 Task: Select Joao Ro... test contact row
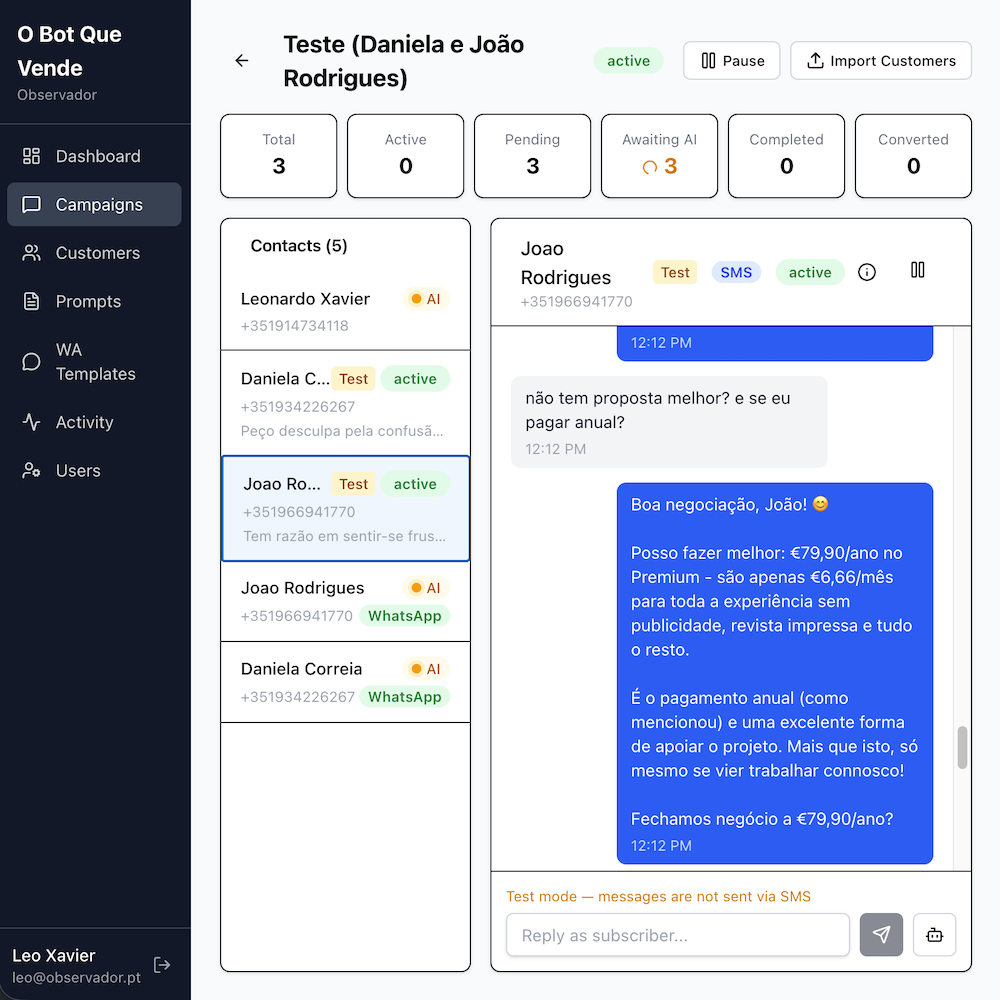click(346, 508)
